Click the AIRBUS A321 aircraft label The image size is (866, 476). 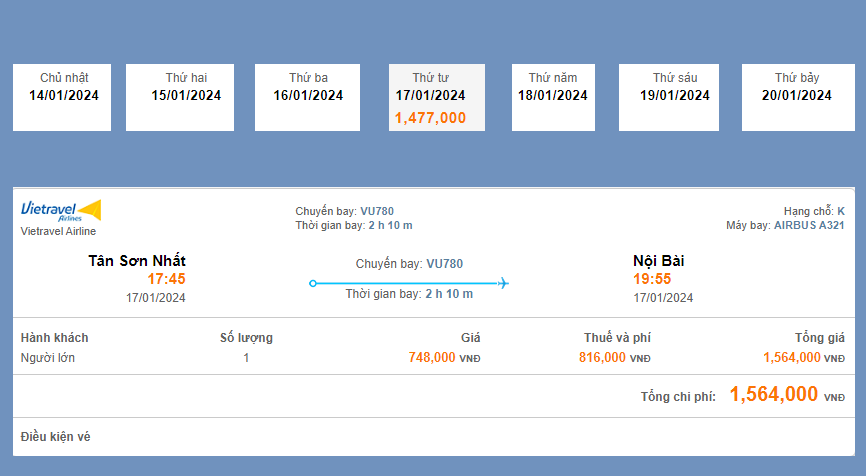point(809,225)
